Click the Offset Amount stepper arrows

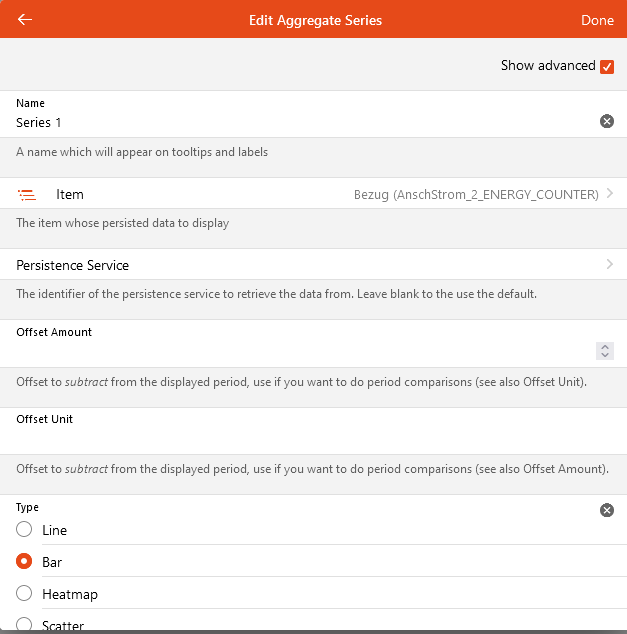[x=604, y=351]
